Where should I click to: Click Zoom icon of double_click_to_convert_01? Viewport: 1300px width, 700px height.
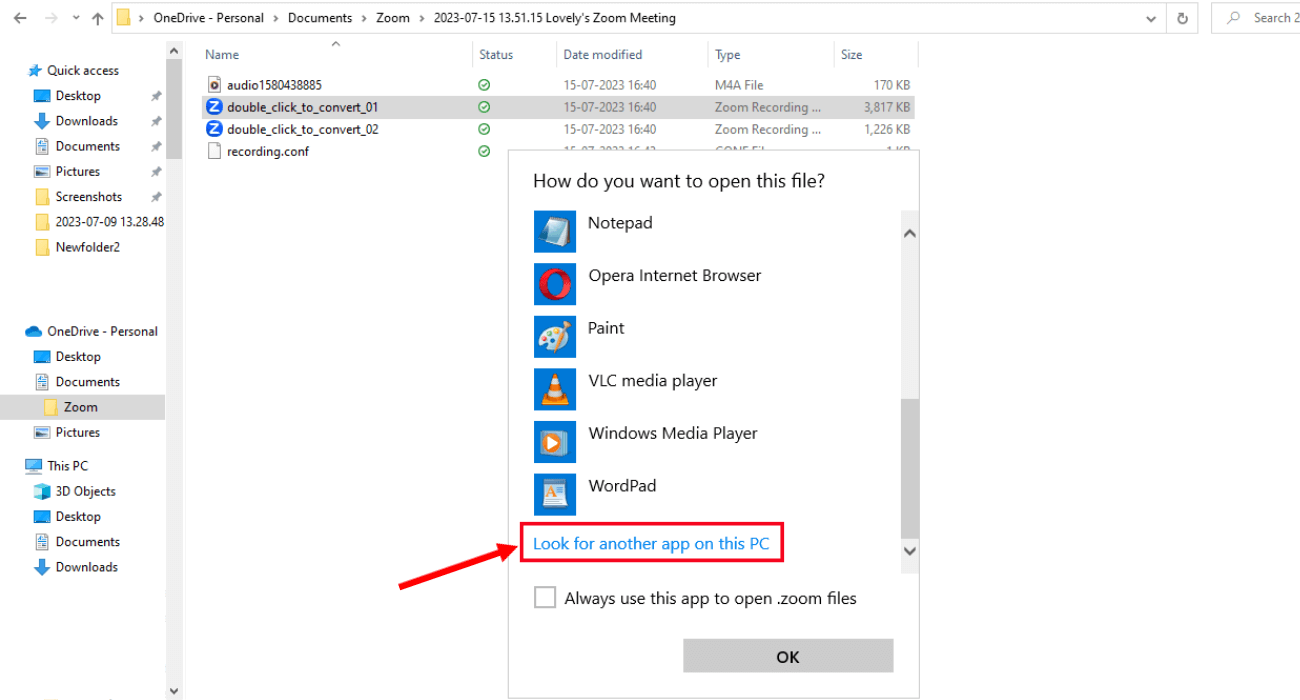point(214,107)
